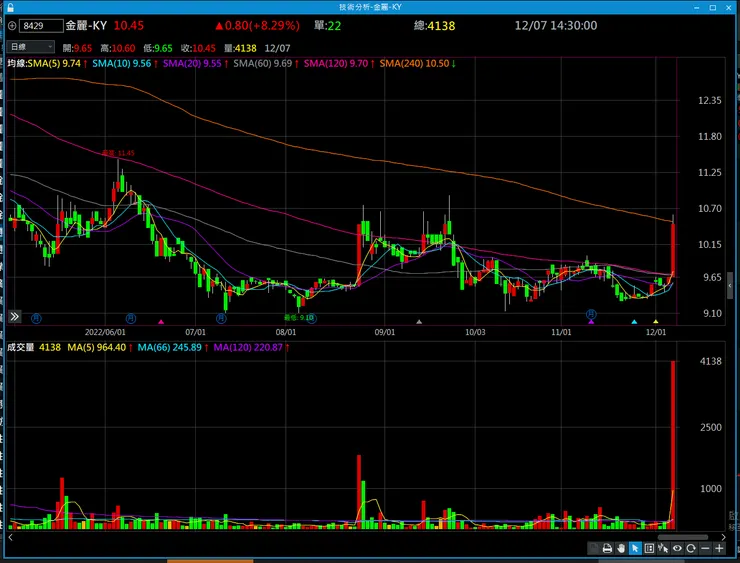Viewport: 740px width, 563px height.
Task: Click the 09/01 date axis label
Action: point(385,332)
